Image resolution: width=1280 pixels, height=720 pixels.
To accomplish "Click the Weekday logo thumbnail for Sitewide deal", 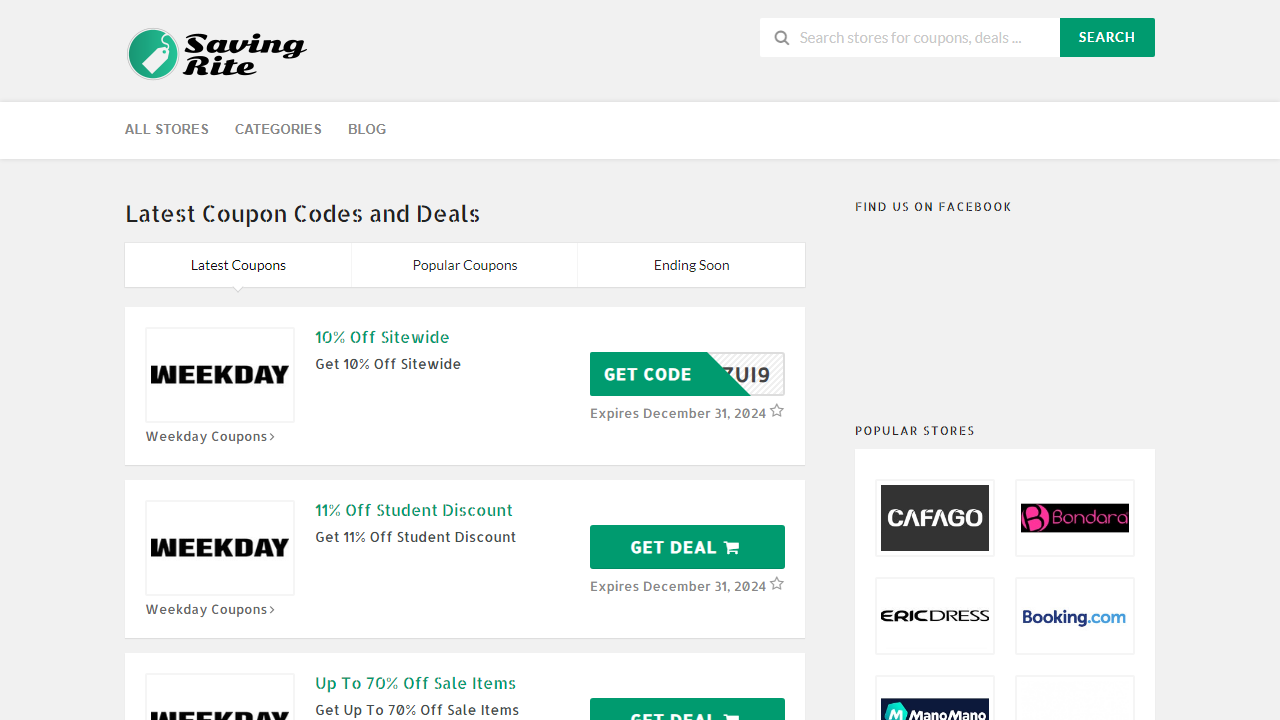I will [x=219, y=374].
